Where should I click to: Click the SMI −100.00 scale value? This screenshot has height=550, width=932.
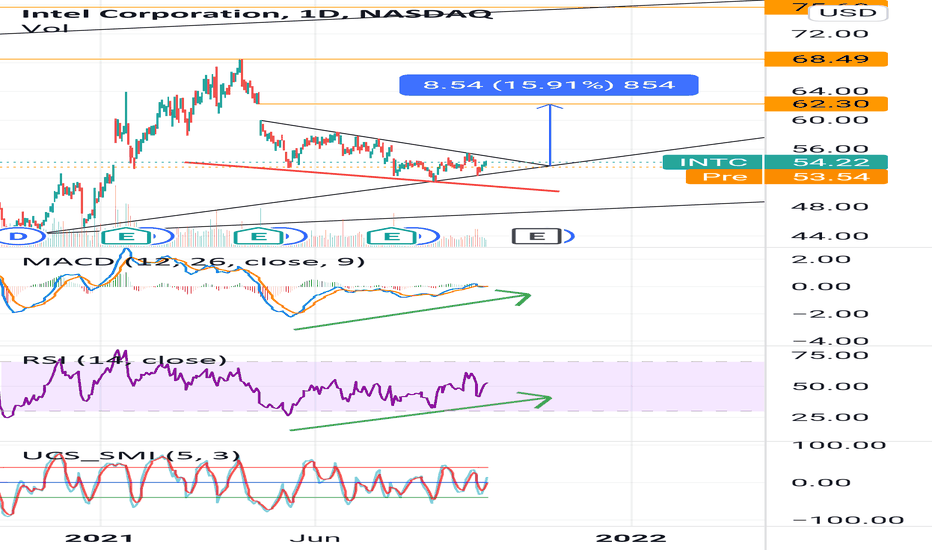coord(848,520)
